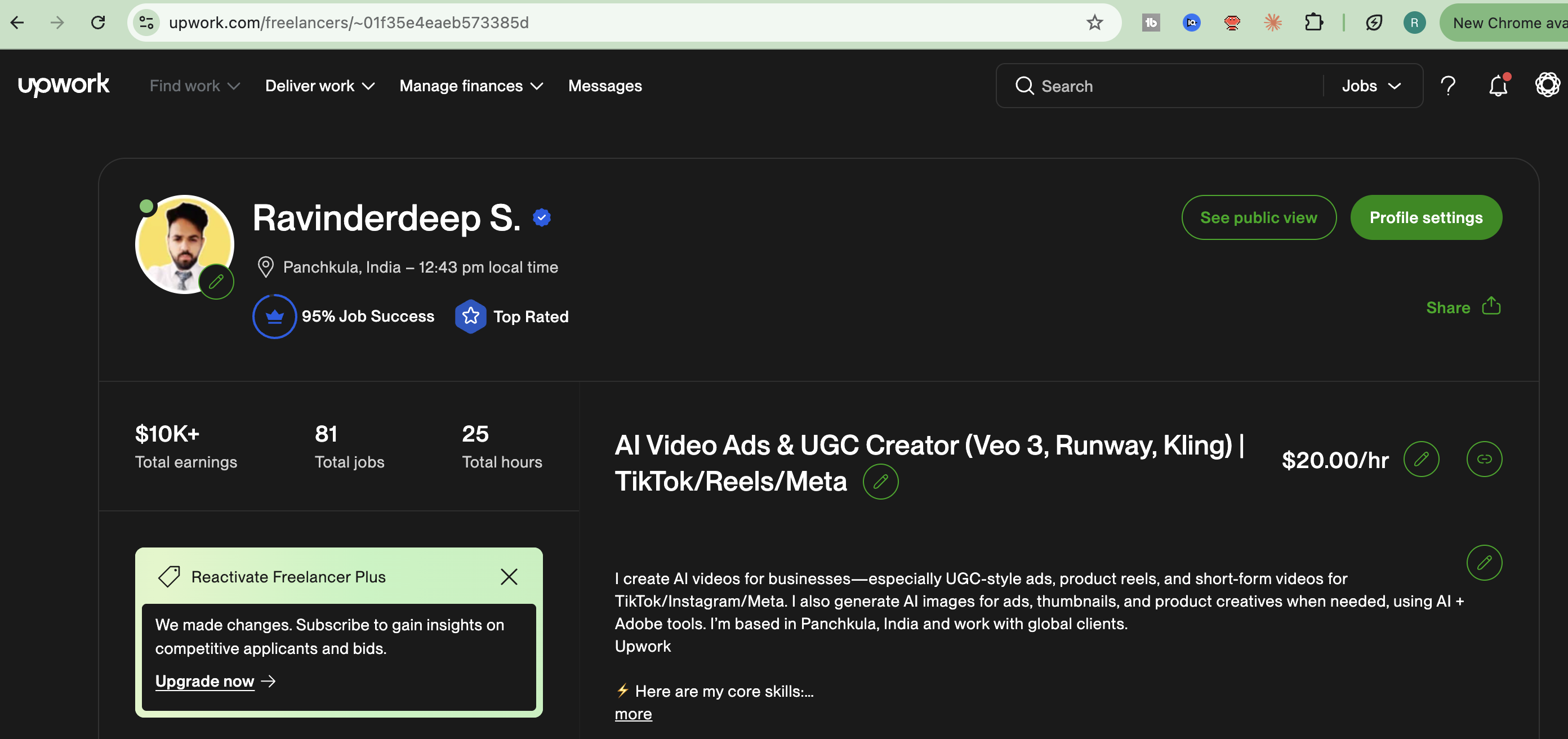
Task: Expand the Find work menu
Action: [x=195, y=86]
